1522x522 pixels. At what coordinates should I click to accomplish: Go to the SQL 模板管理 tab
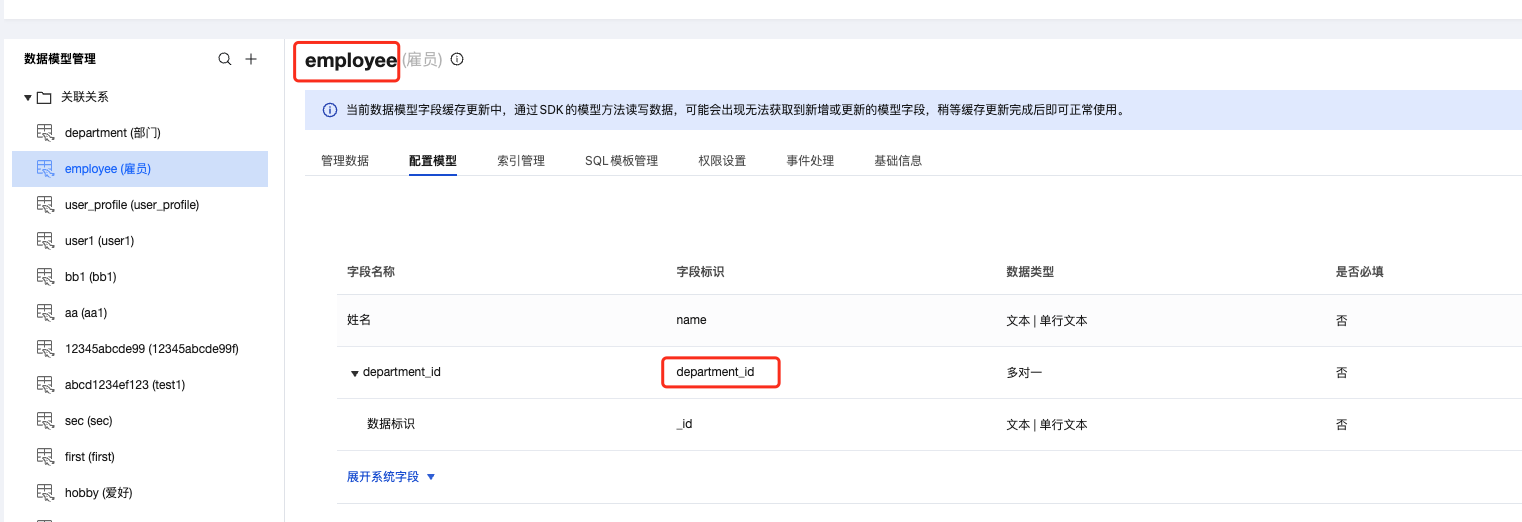(x=621, y=160)
